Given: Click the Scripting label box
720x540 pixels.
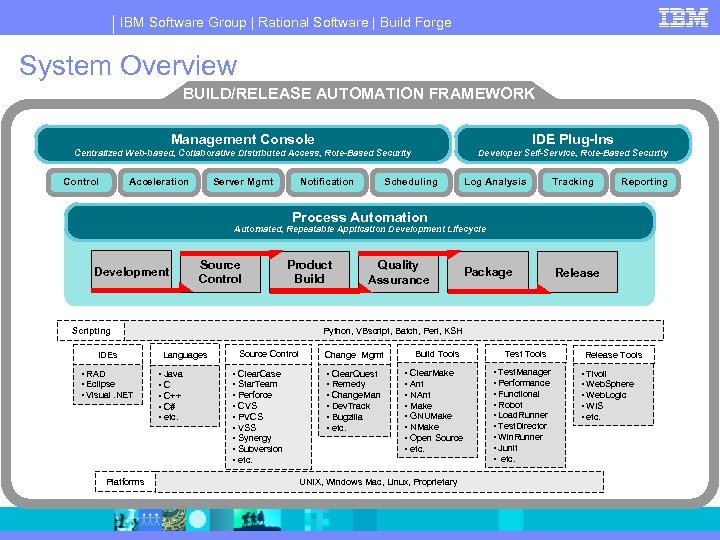Looking at the screenshot, I should coord(91,331).
